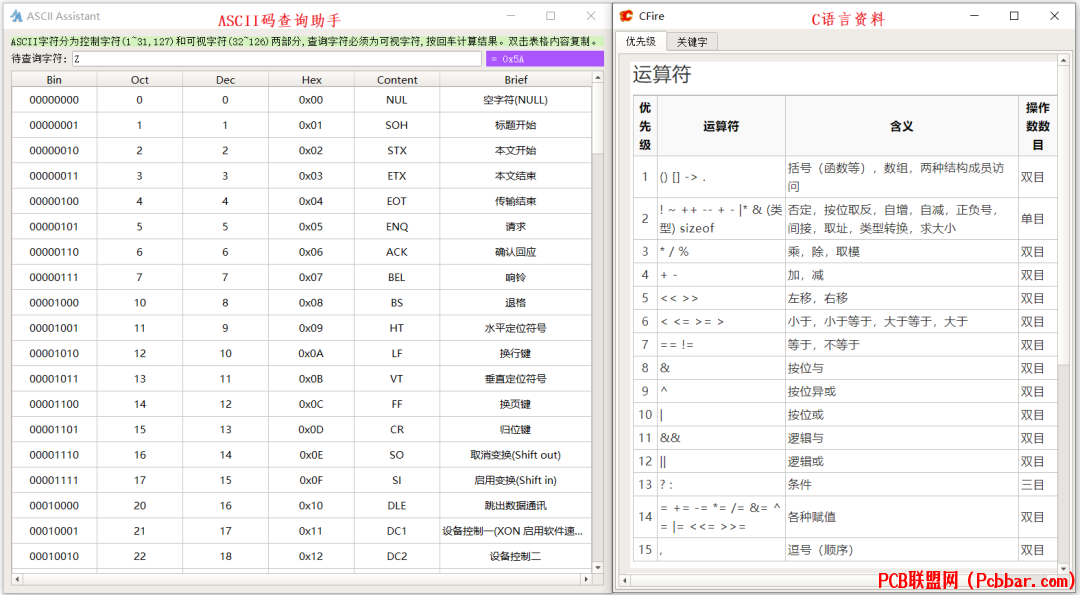Focus the 待查询字符 input field
Viewport: 1080px width, 595px height.
(277, 59)
